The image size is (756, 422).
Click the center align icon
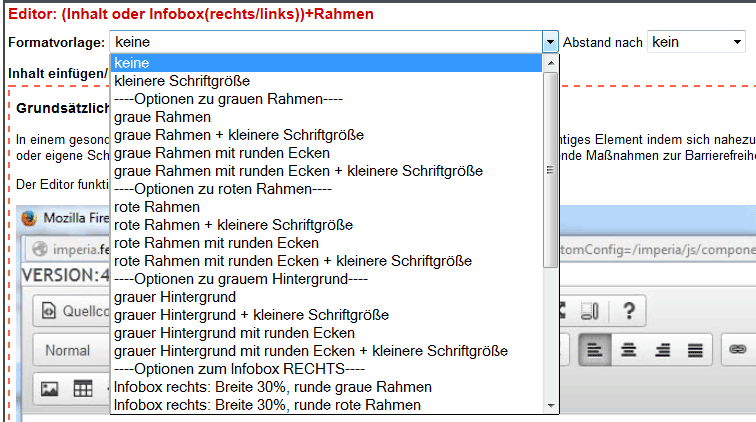pyautogui.click(x=628, y=350)
